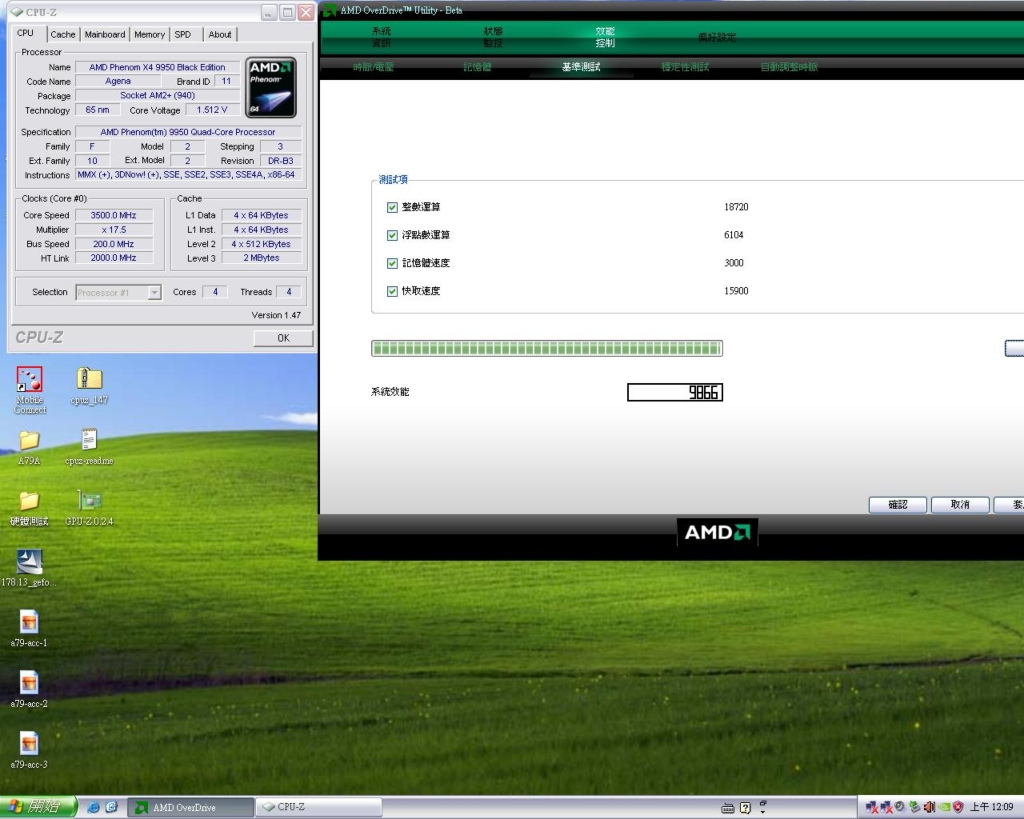Toggle the 浮點數運算 checkbox
The width and height of the screenshot is (1024, 819).
point(392,235)
